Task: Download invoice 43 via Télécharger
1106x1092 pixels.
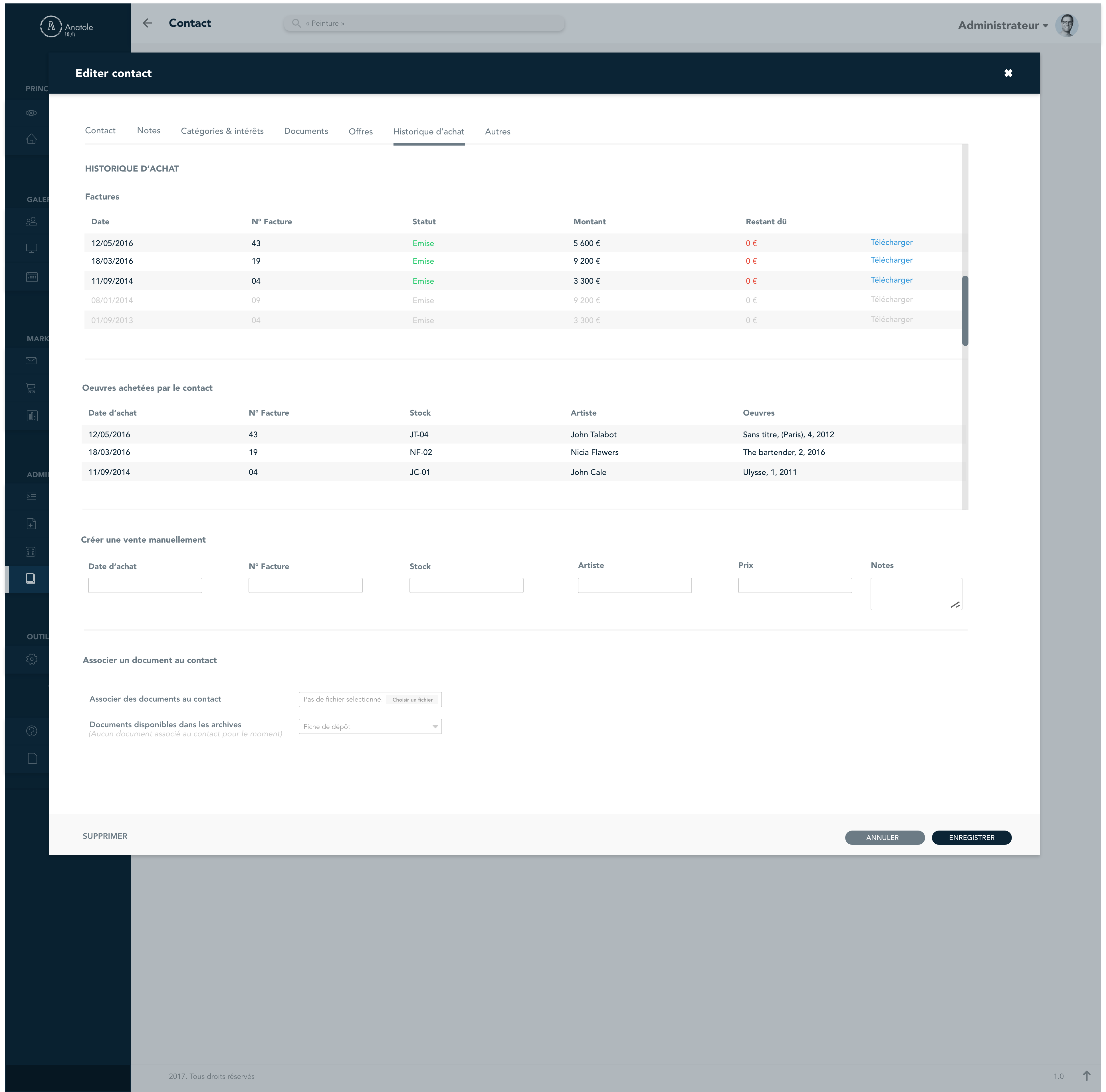Action: tap(891, 242)
